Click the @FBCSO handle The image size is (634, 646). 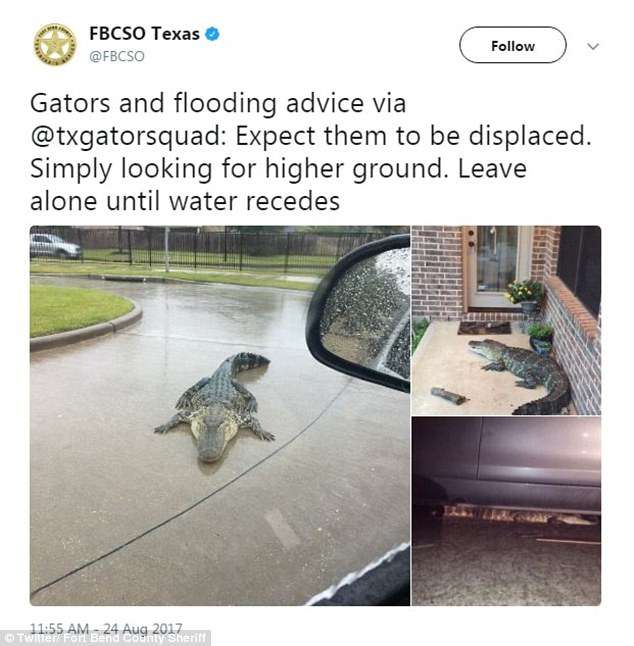117,56
